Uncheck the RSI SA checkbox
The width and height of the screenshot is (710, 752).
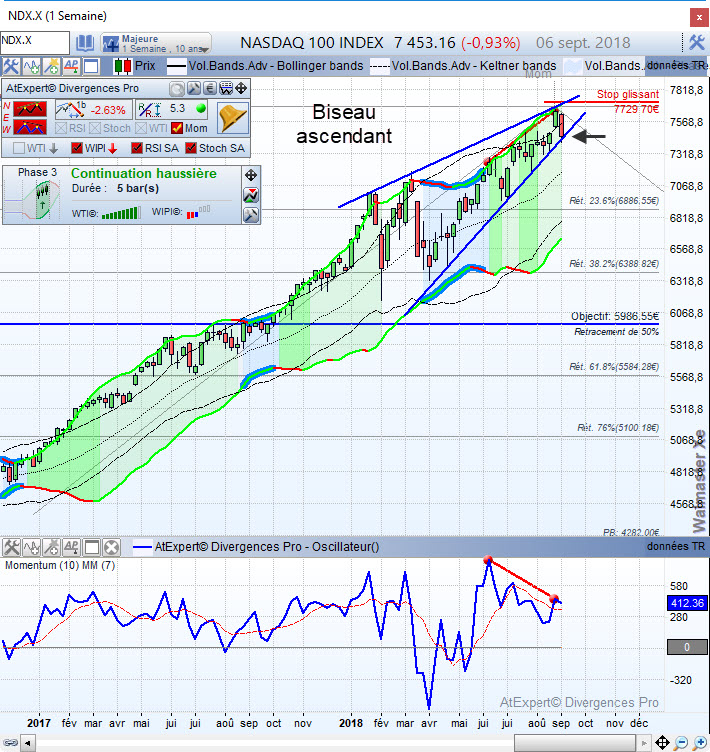[x=137, y=148]
